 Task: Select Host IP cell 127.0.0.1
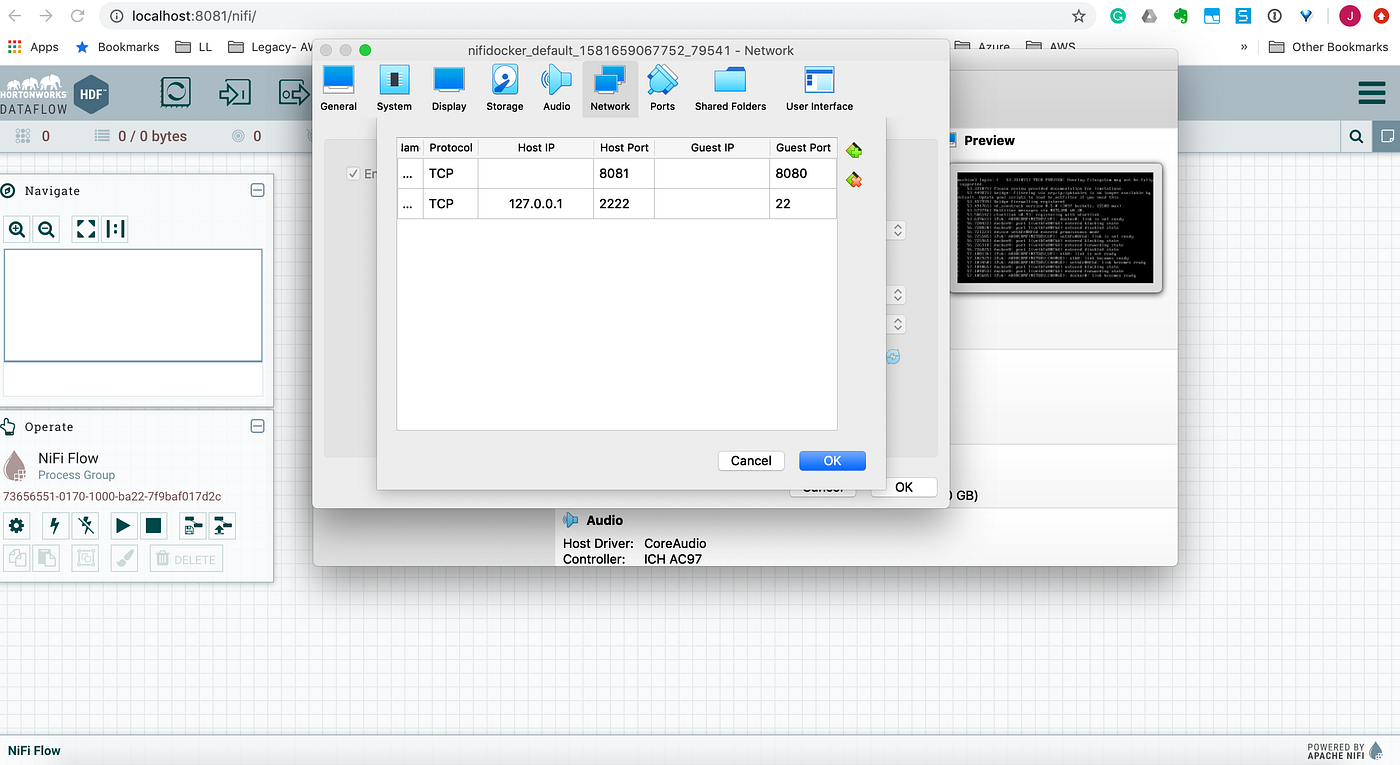(x=536, y=203)
